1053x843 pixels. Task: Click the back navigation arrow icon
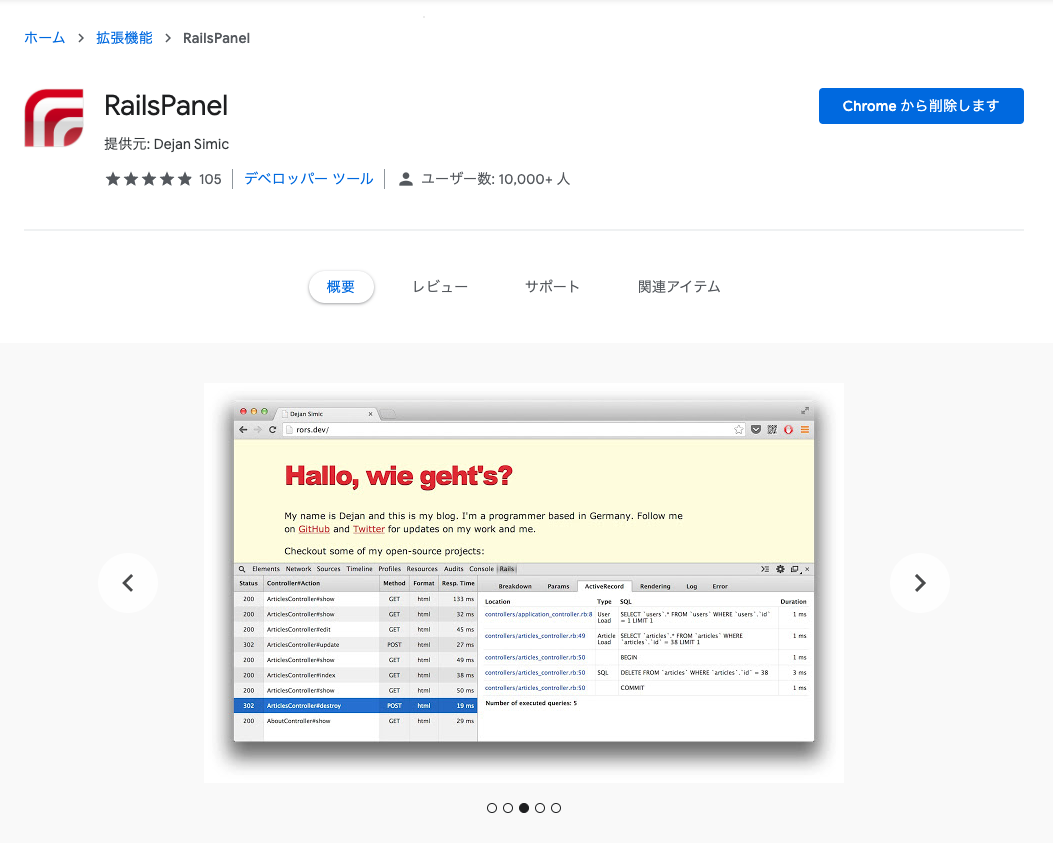click(x=241, y=428)
